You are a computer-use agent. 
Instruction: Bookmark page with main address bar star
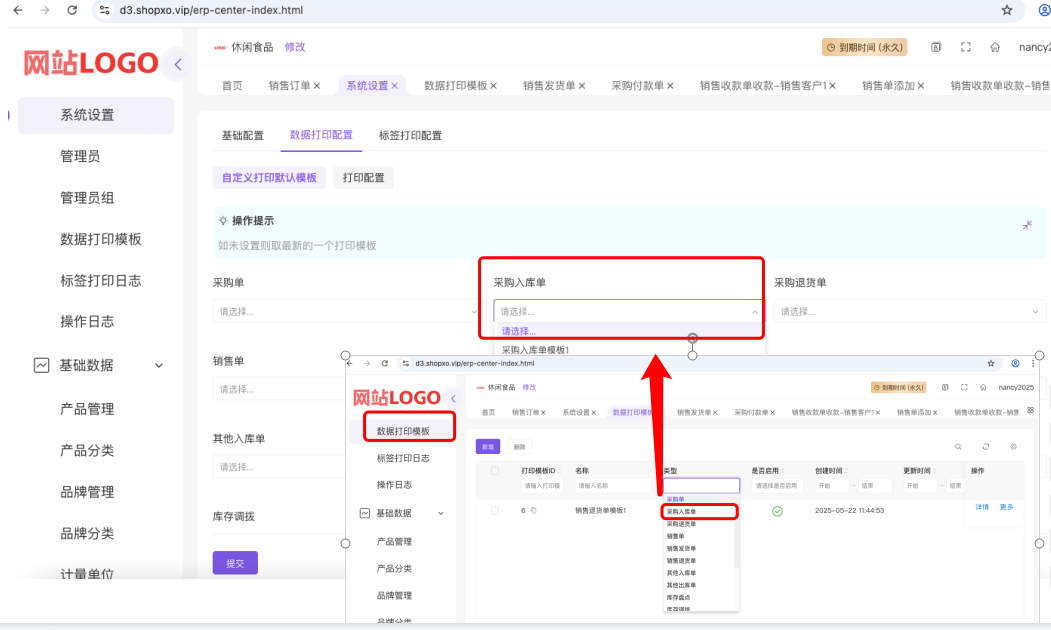point(1007,10)
